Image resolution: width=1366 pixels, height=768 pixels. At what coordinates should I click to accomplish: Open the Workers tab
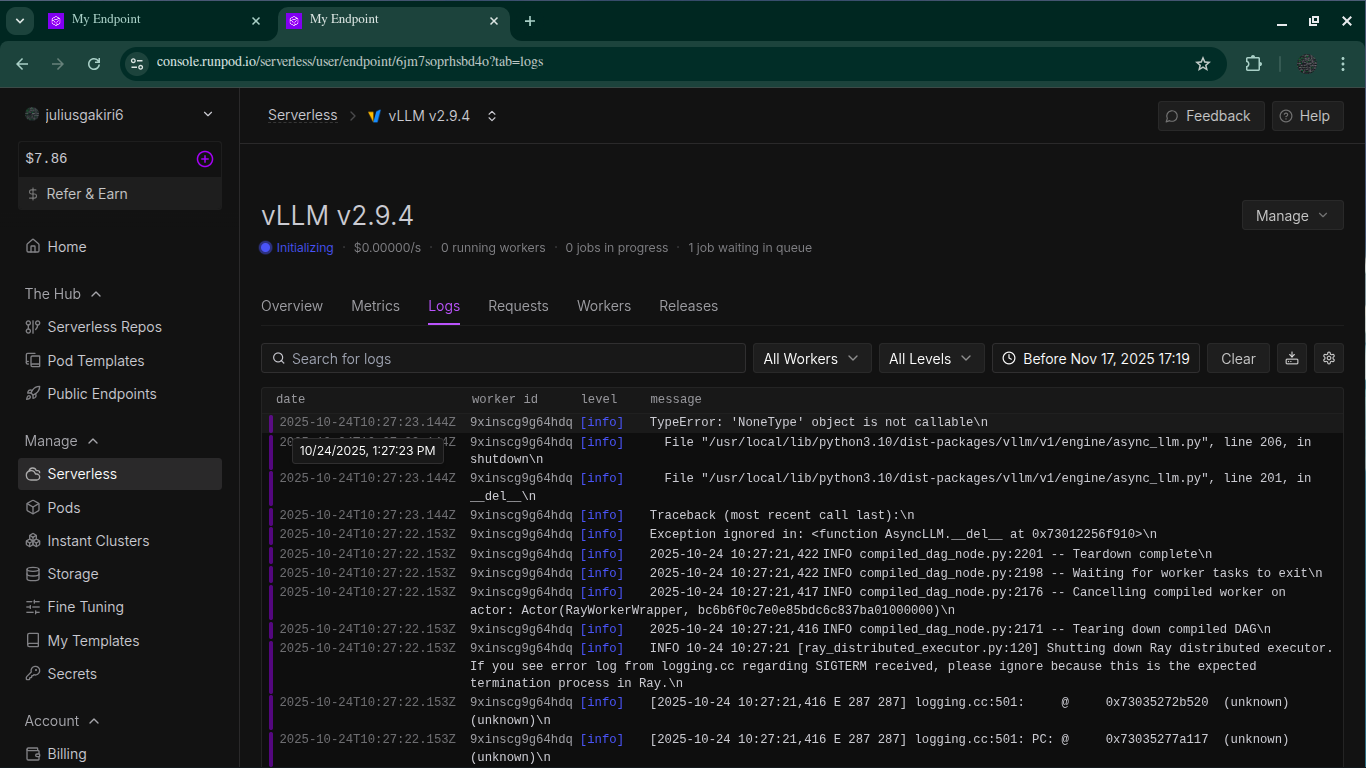603,306
